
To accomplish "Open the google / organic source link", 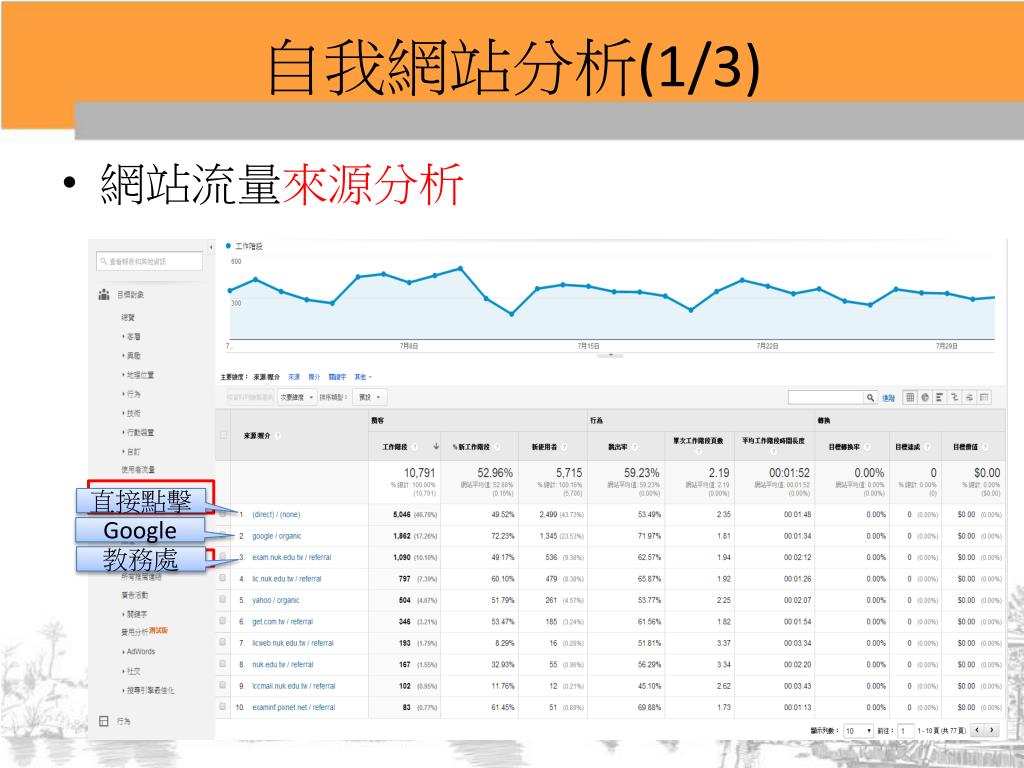I will pos(277,536).
